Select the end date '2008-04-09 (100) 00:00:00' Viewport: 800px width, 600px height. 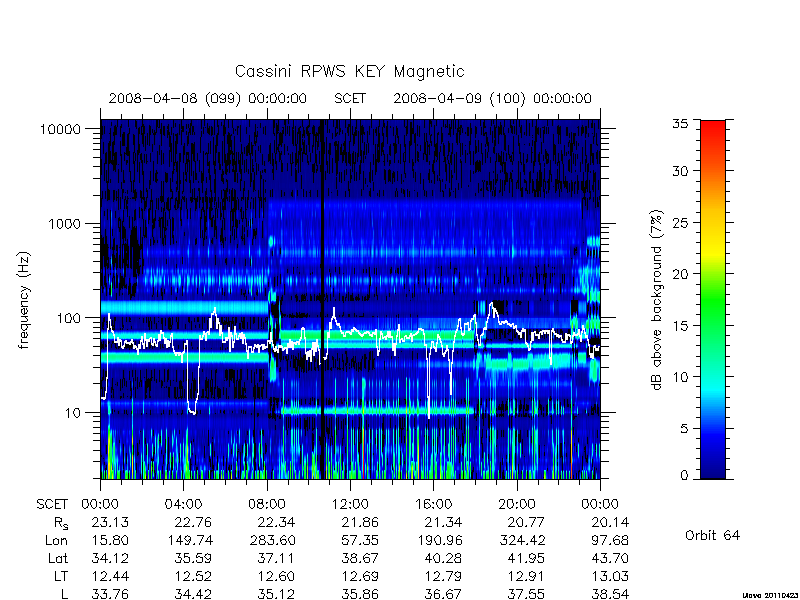492,98
